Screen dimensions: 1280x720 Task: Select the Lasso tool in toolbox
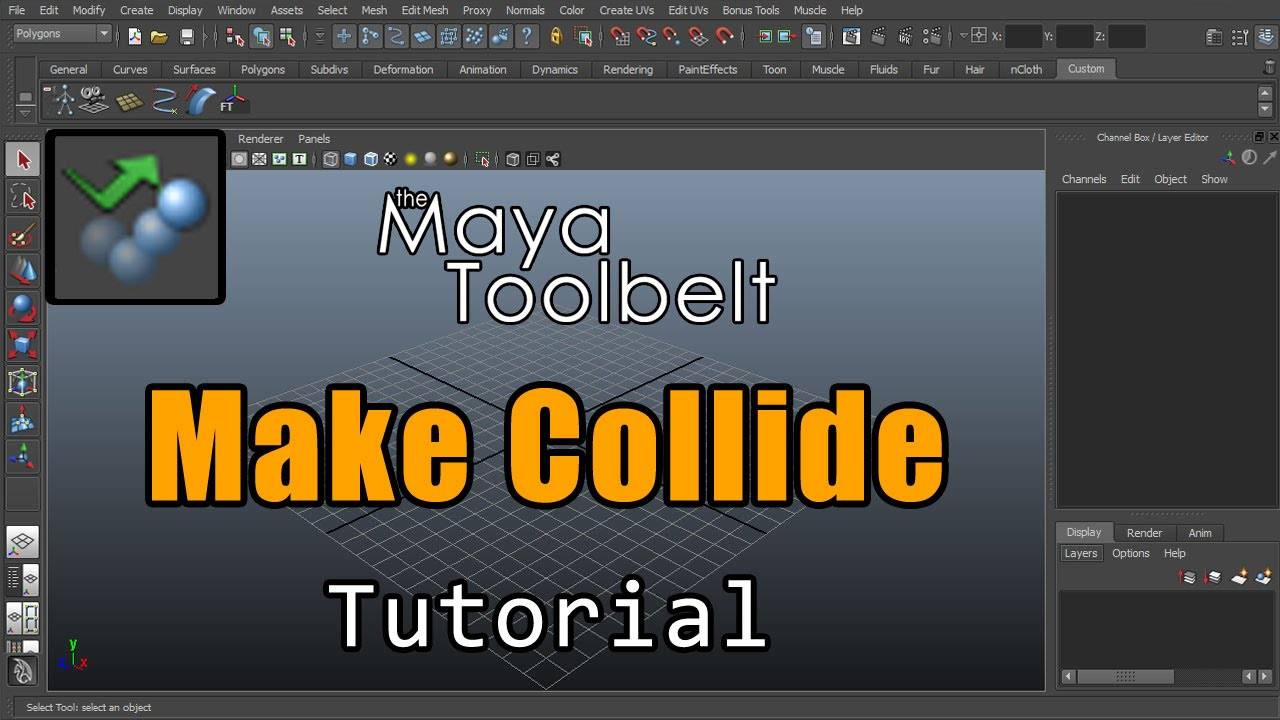(23, 197)
